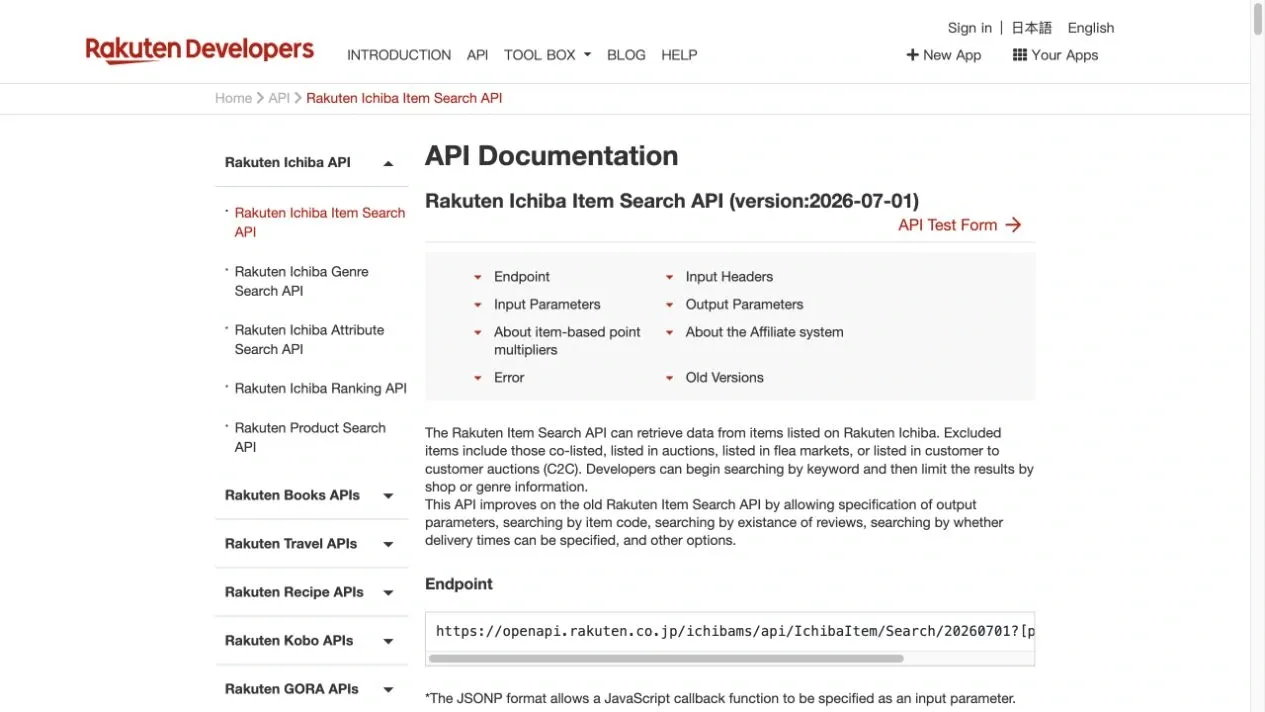Click the API Documentation heading

tap(551, 156)
